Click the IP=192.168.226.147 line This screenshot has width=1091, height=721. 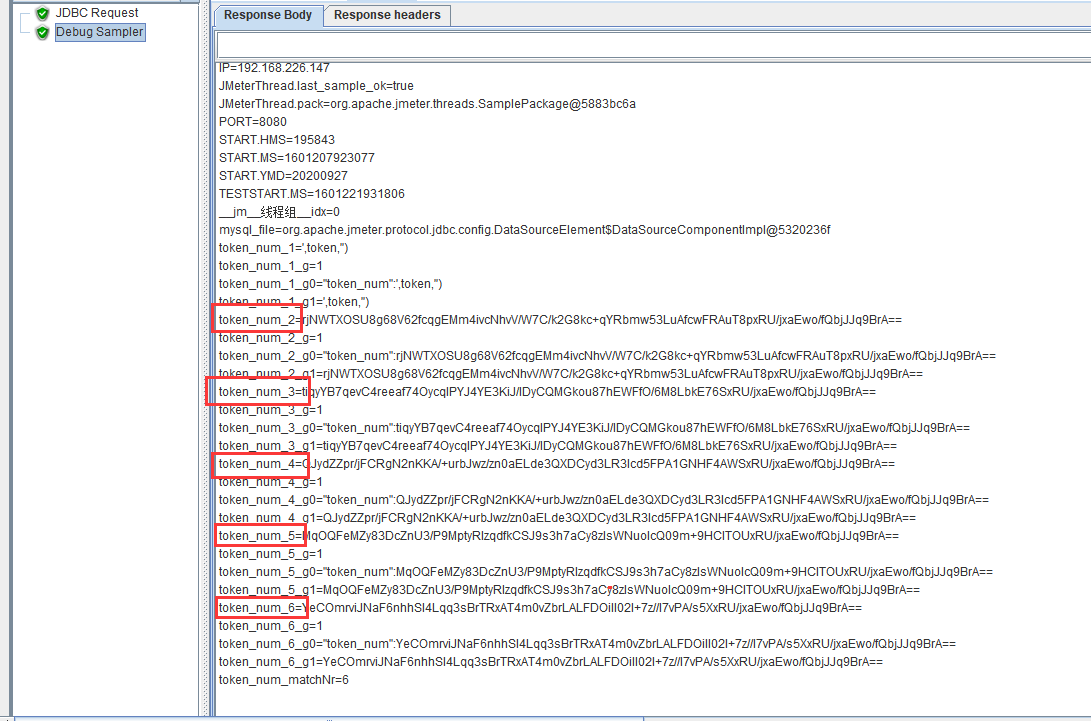[x=274, y=68]
